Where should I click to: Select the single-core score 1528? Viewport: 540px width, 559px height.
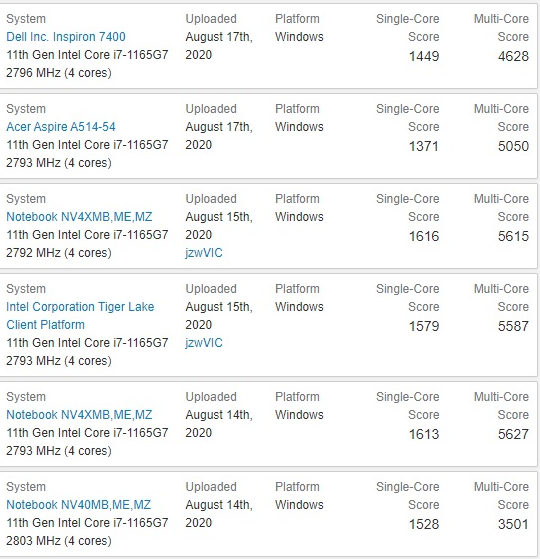pos(424,524)
